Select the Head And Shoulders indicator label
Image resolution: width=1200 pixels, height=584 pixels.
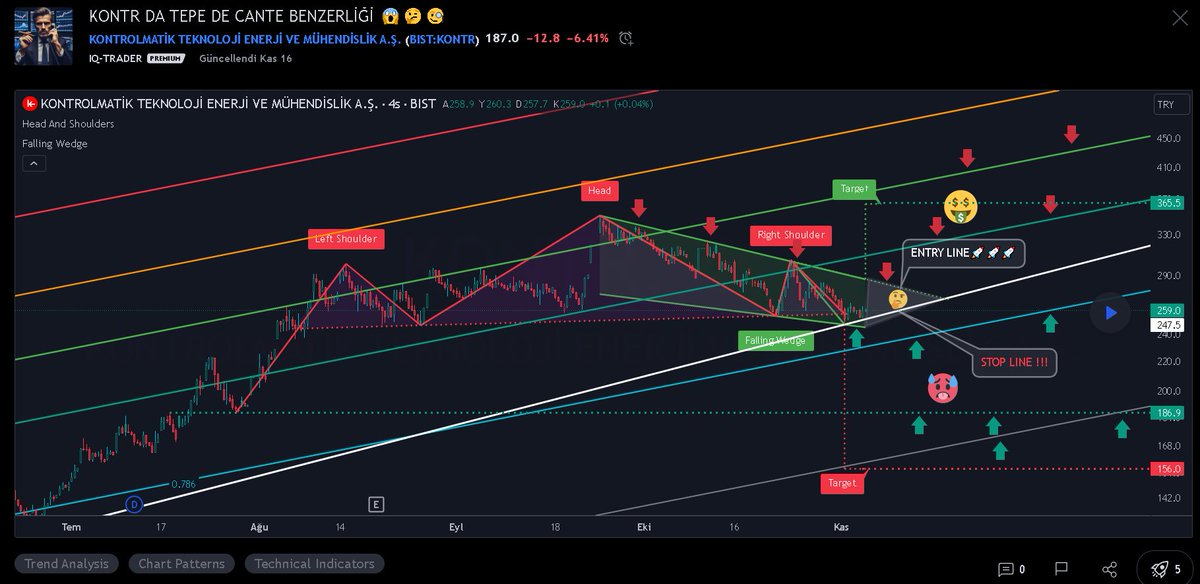coord(68,124)
